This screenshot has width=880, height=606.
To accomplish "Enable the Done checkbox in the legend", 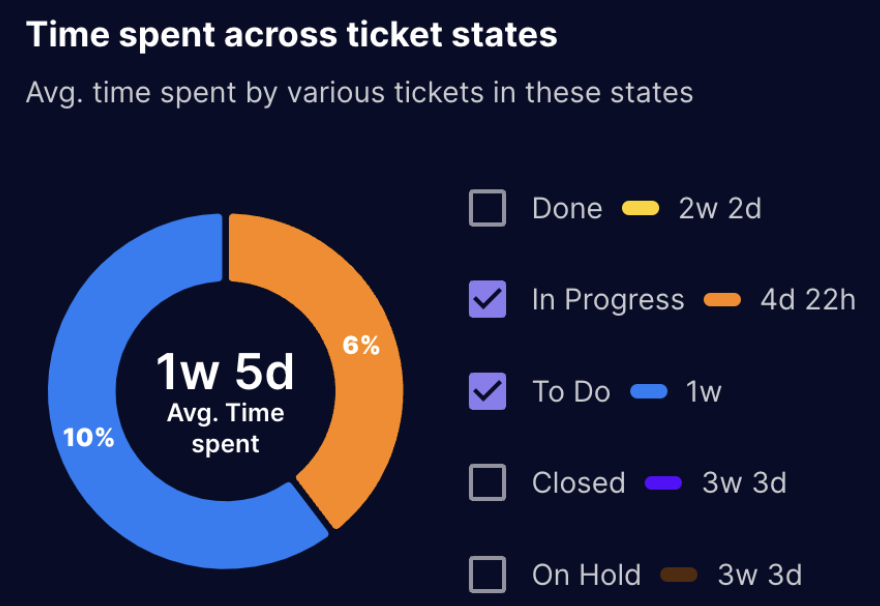I will [x=487, y=208].
